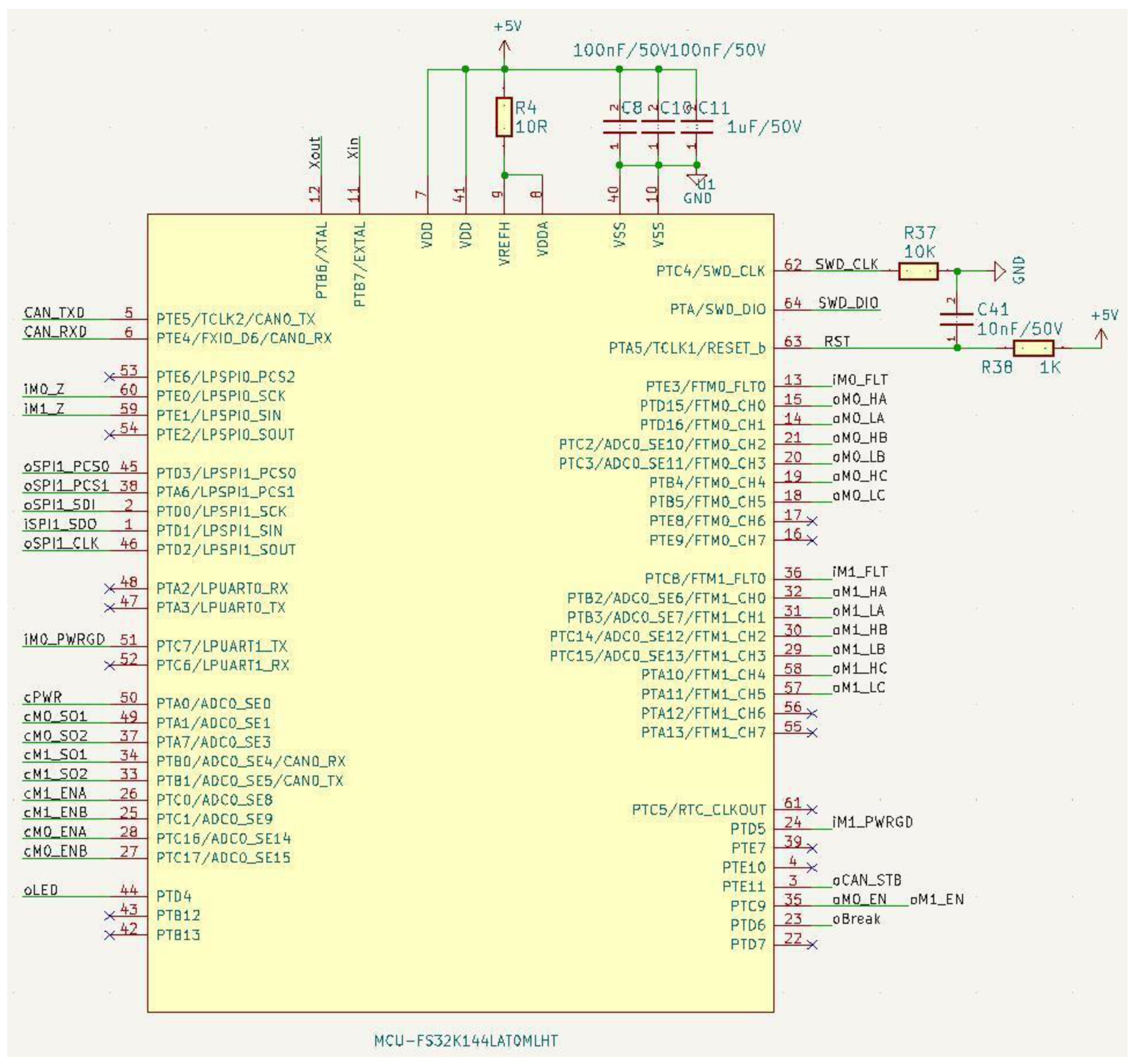Select the R4 10R resistor symbol
Viewport: 1136px width, 1064px height.
tap(503, 117)
